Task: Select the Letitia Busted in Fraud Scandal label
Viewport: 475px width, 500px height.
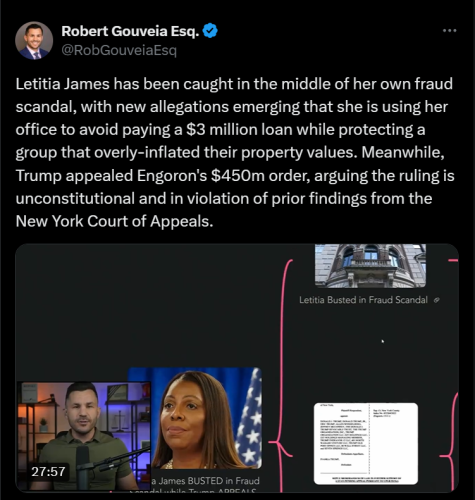Action: 363,300
